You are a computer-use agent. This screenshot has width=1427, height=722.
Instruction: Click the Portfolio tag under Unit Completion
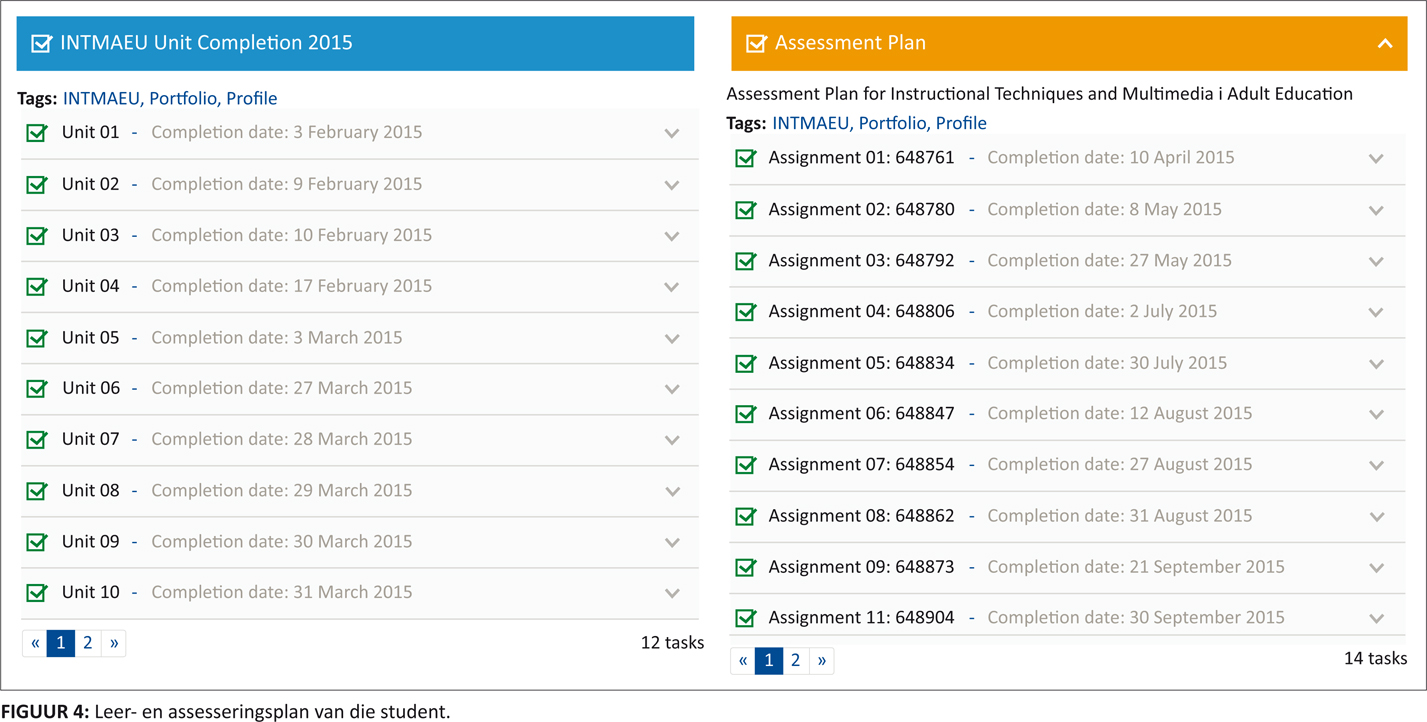tap(183, 98)
